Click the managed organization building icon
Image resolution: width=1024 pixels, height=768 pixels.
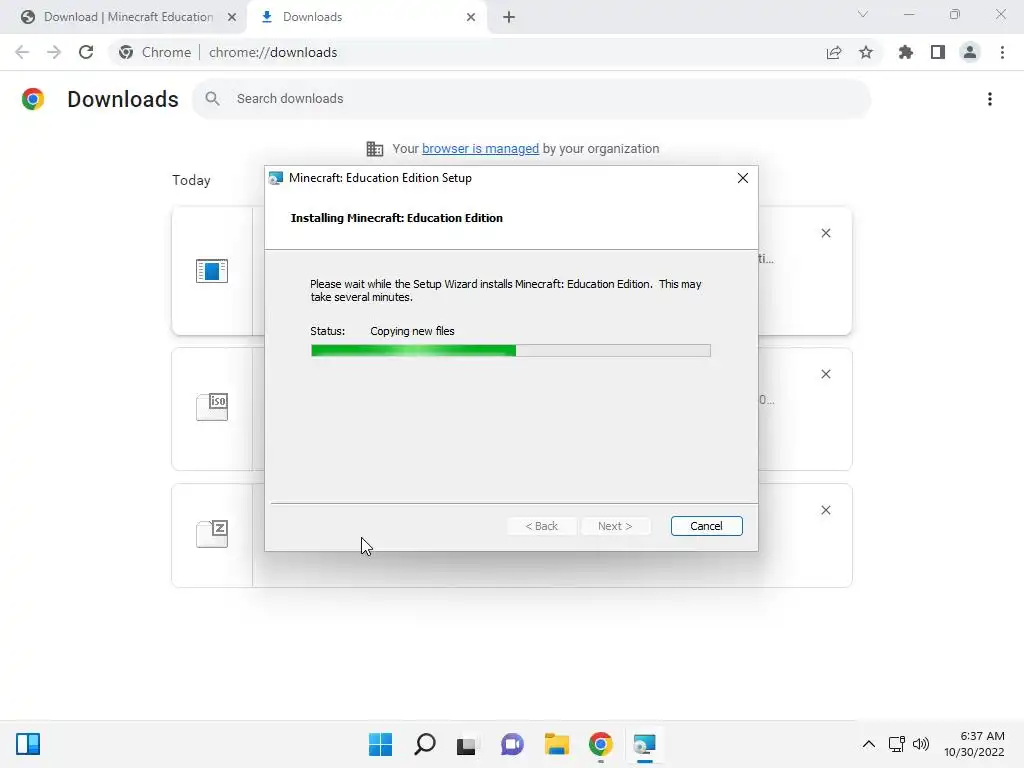point(375,149)
